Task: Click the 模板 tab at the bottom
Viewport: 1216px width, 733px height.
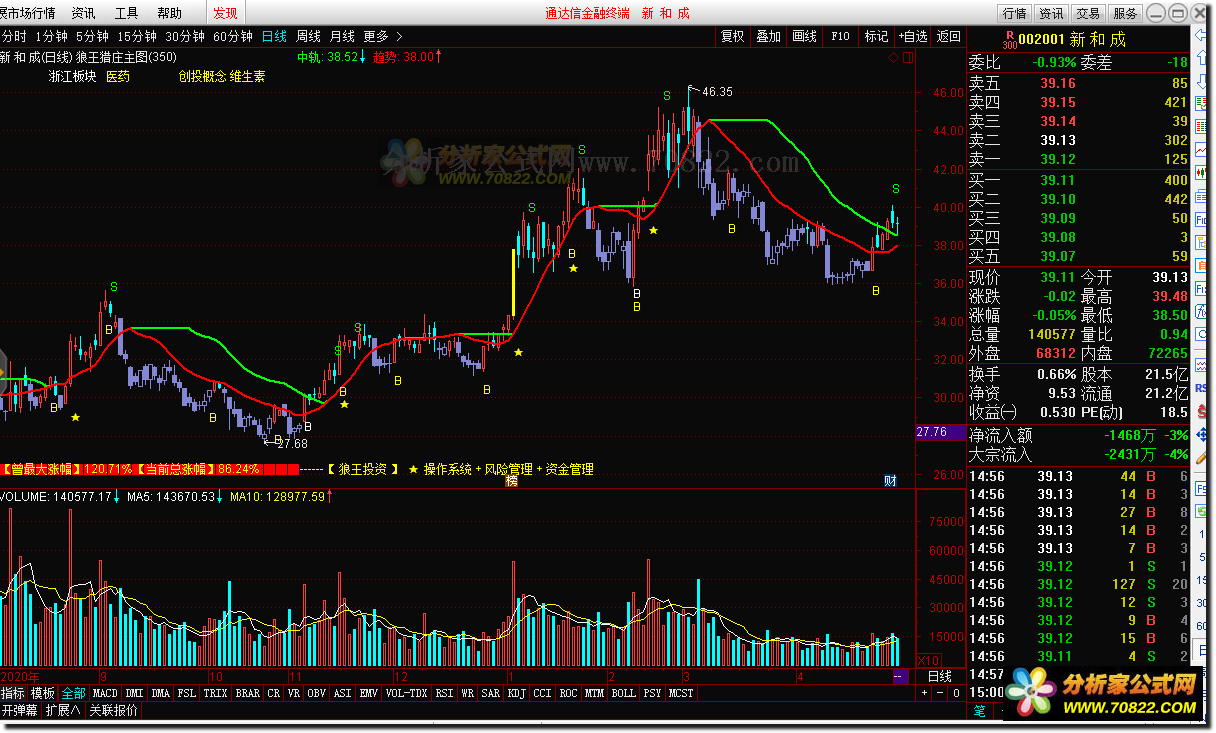Action: [43, 693]
